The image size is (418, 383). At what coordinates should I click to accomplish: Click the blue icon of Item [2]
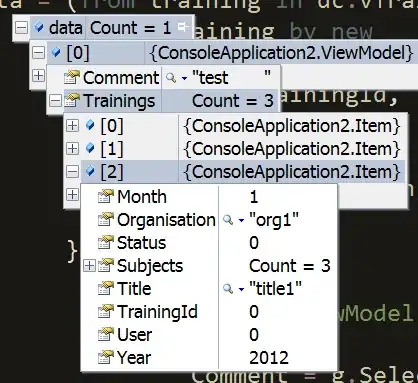click(90, 171)
